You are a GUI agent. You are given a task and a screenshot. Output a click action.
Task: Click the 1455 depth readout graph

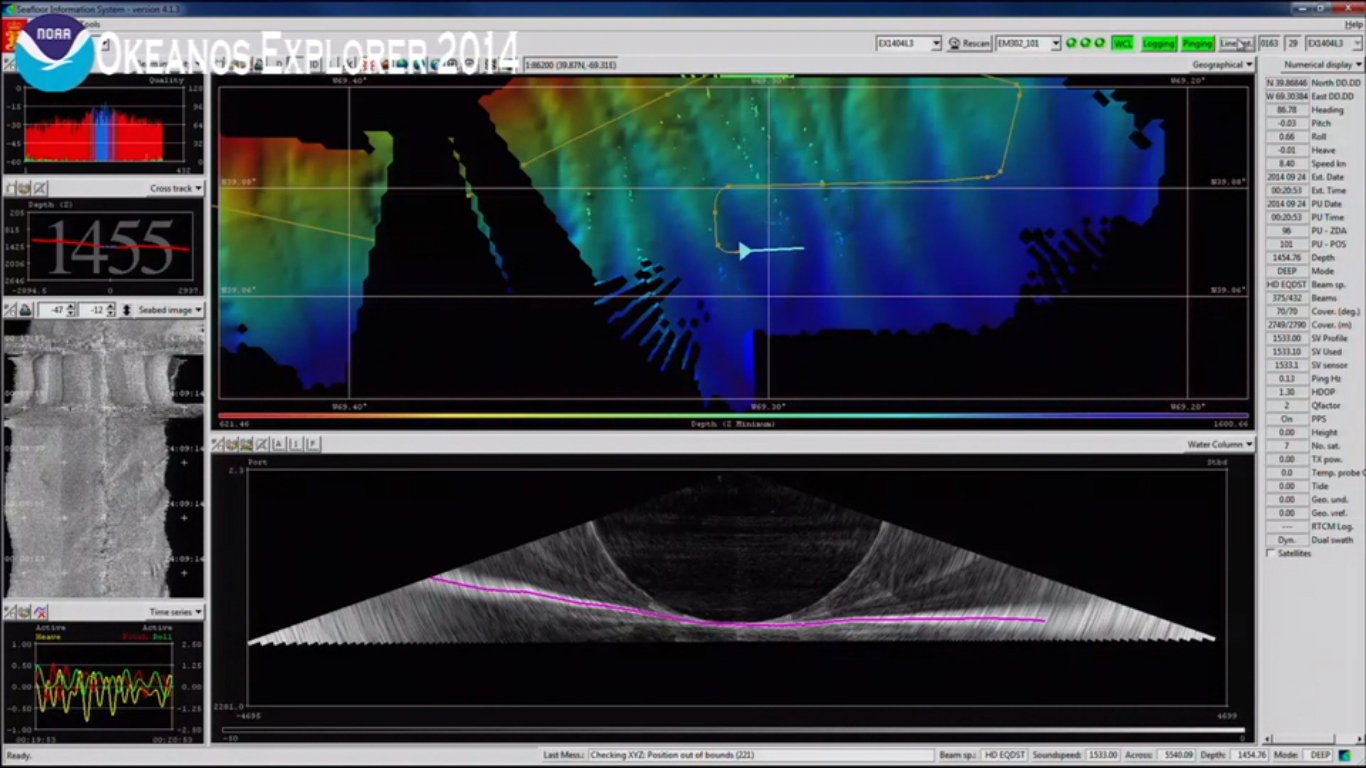[x=109, y=245]
